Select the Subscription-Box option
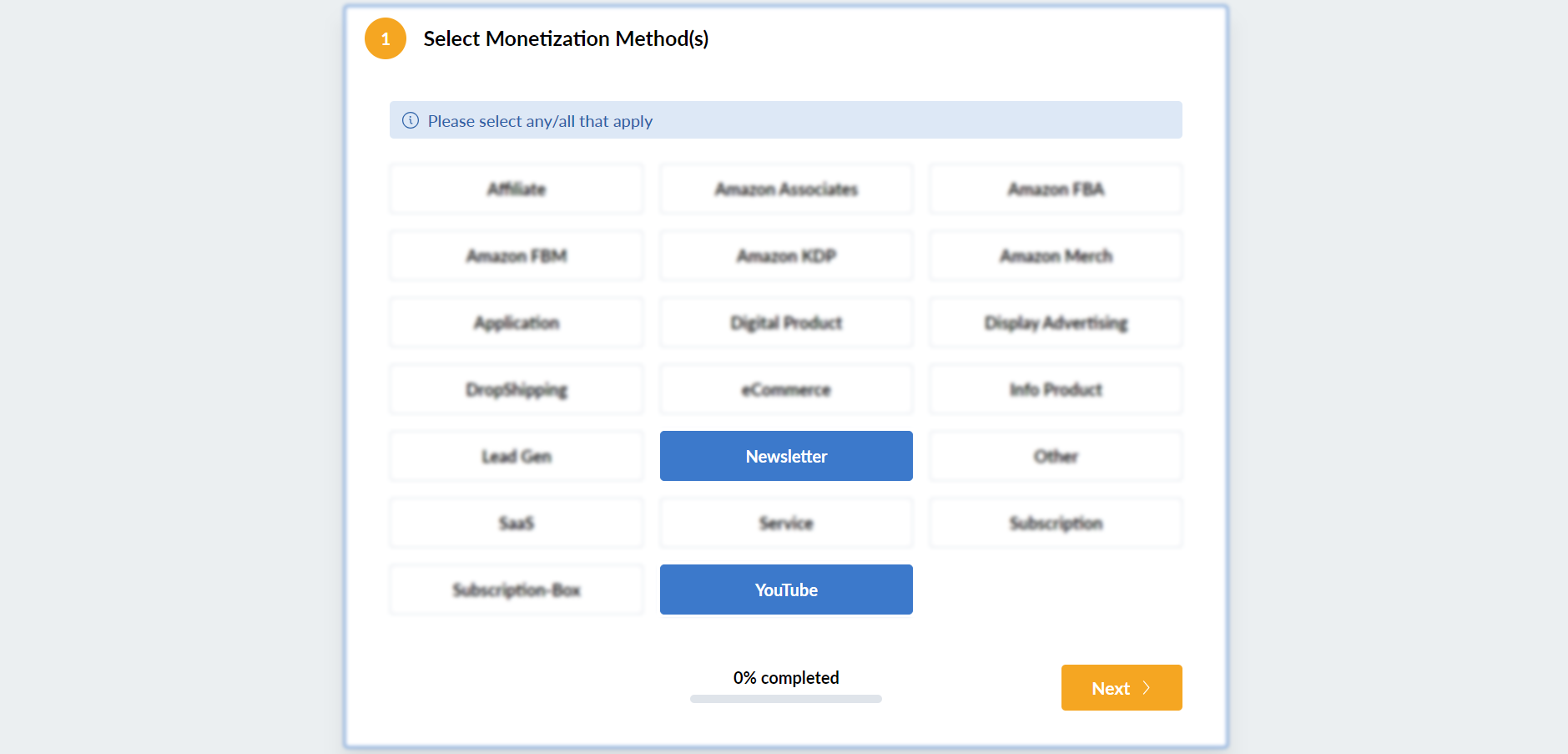Image resolution: width=1568 pixels, height=754 pixels. coord(517,590)
